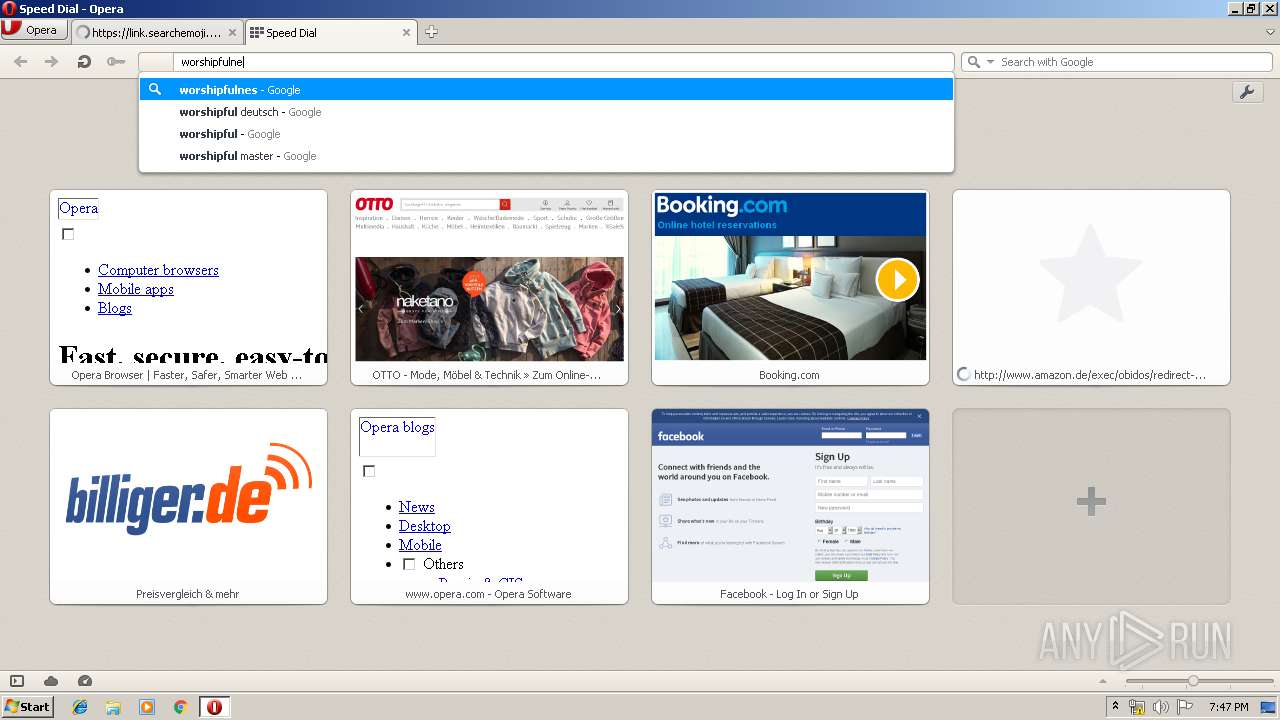Launch Windows Media Player from taskbar
This screenshot has width=1280, height=720.
pyautogui.click(x=147, y=707)
